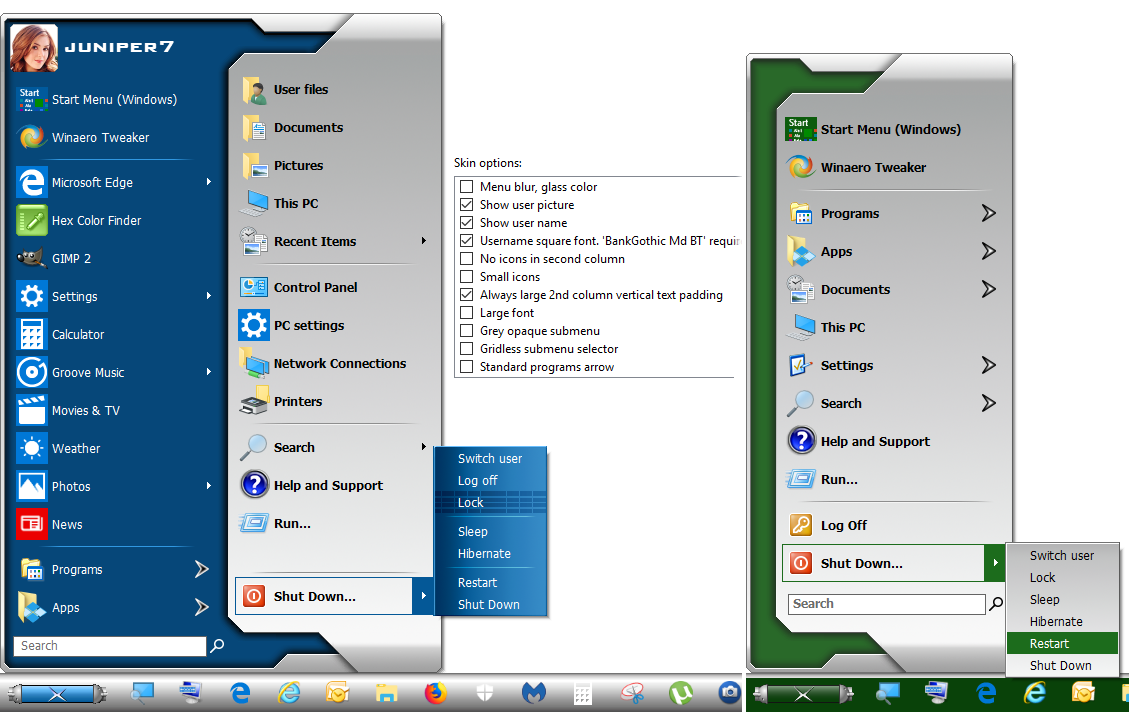The width and height of the screenshot is (1130, 712).
Task: Click the Weather app icon
Action: (32, 448)
